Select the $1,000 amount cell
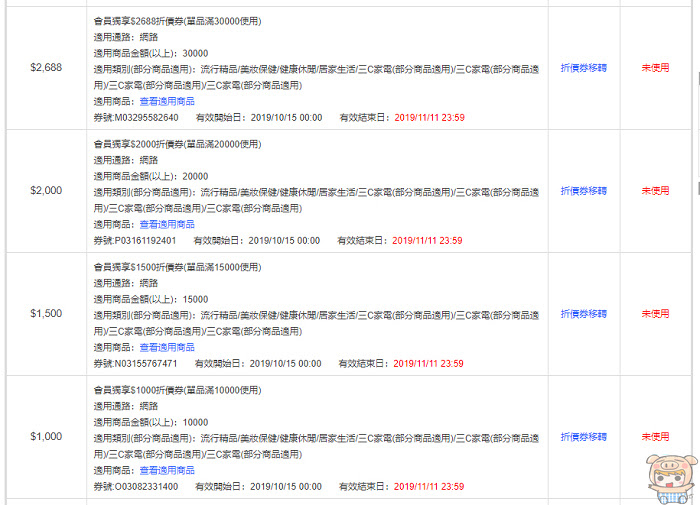This screenshot has width=700, height=505. 46,437
